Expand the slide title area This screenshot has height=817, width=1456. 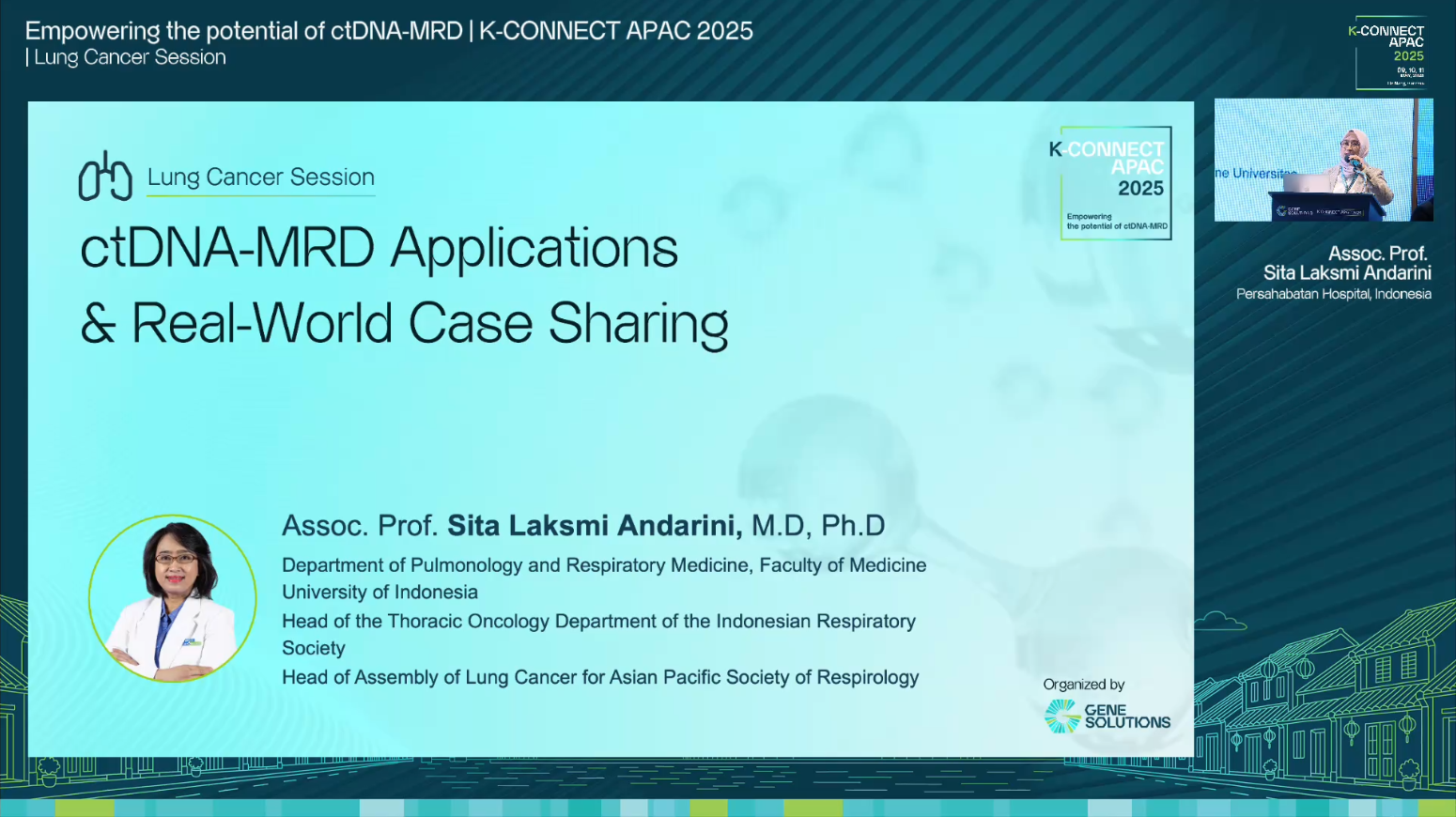click(406, 286)
